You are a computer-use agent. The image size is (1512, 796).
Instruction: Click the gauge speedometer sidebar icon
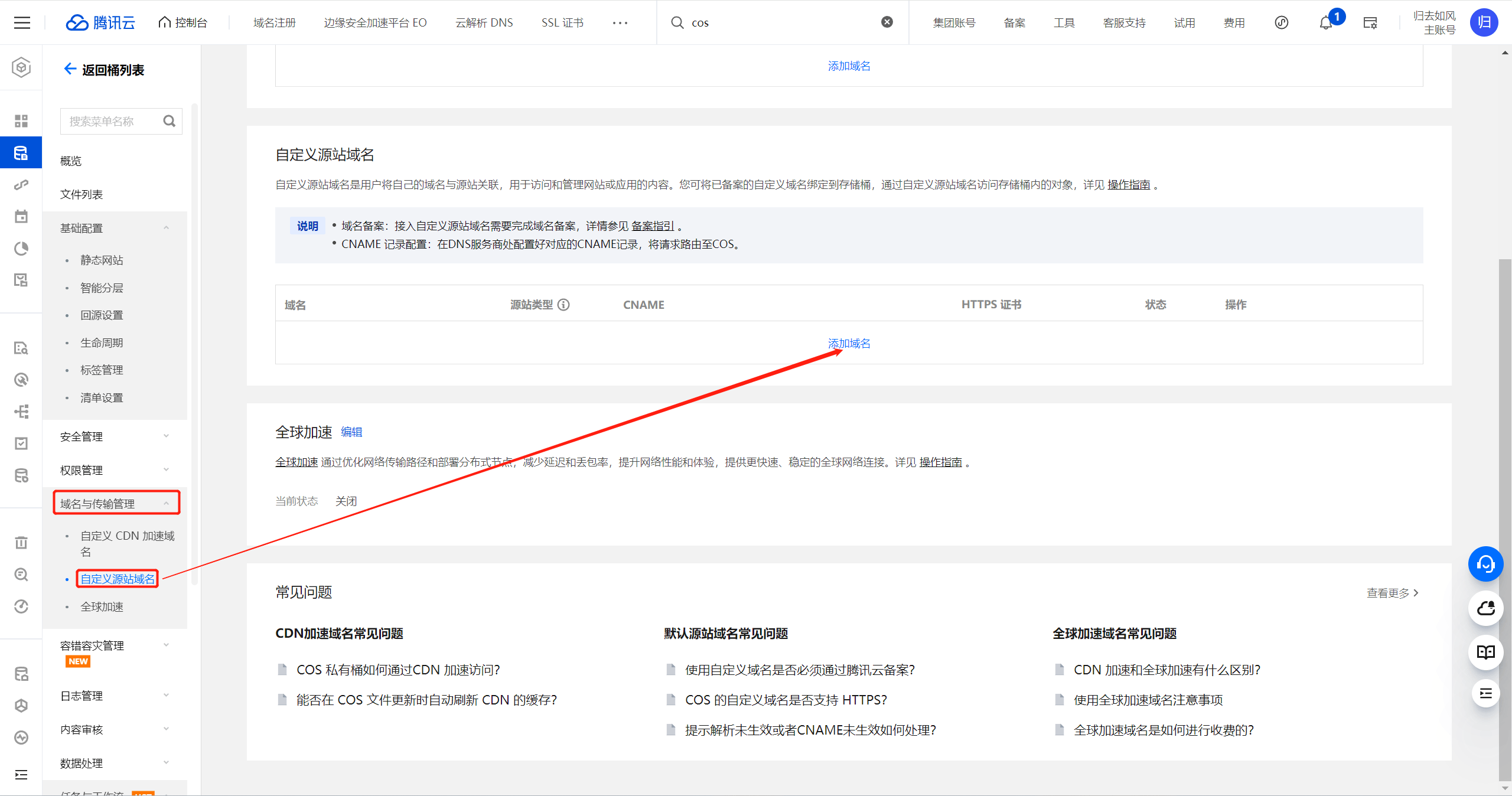click(21, 606)
